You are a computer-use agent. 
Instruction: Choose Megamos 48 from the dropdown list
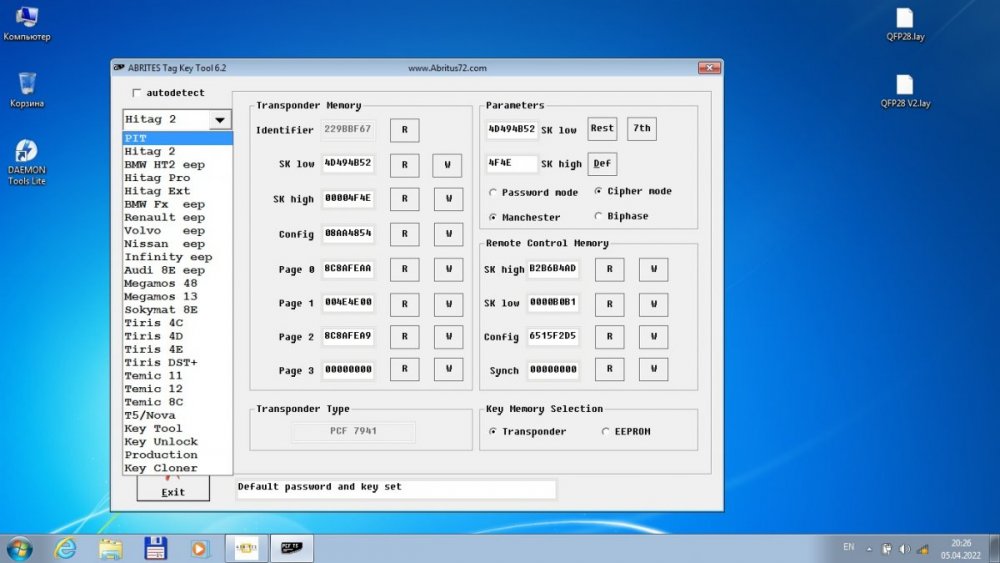coord(160,283)
